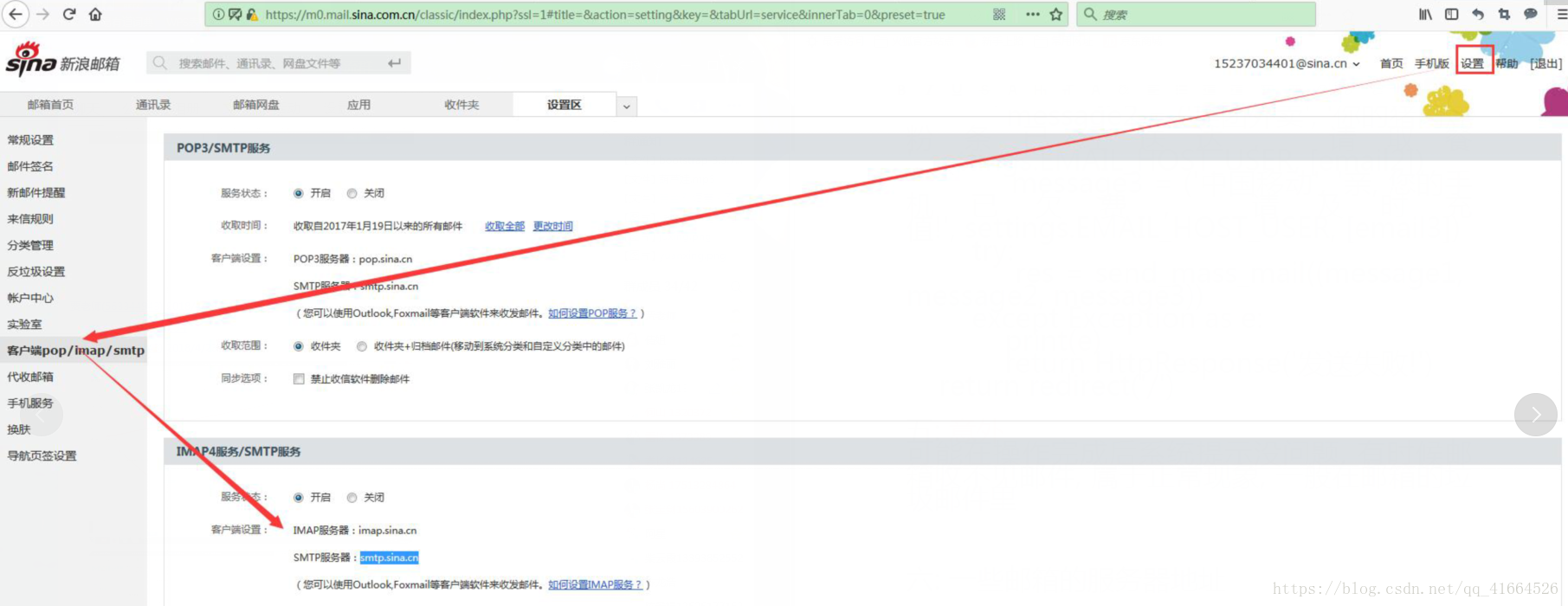Click the next slide circular arrow
The width and height of the screenshot is (1568, 606).
pos(1536,415)
